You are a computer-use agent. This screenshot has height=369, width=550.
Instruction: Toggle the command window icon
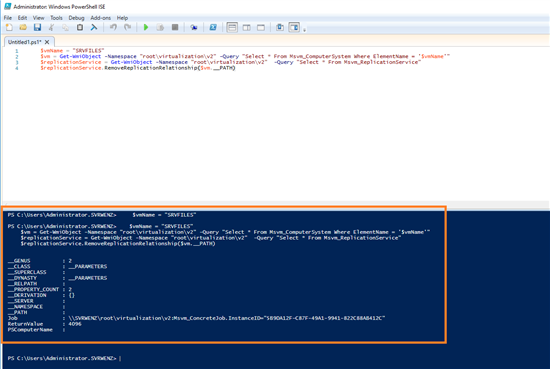tap(280, 27)
